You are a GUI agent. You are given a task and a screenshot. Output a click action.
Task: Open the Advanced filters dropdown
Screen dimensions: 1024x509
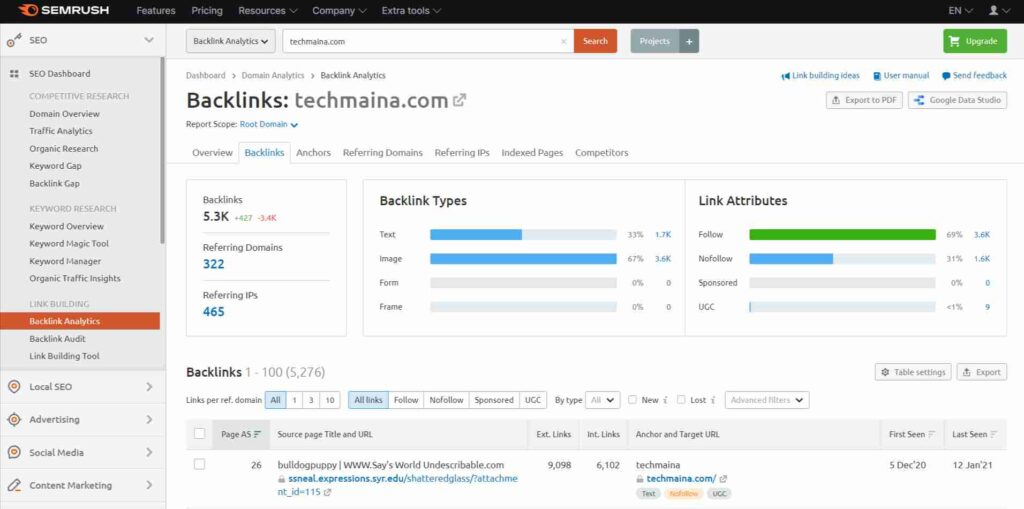(767, 400)
